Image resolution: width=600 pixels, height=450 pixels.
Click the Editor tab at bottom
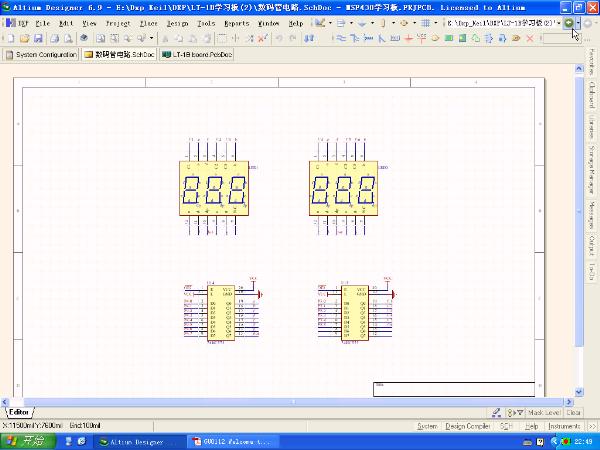click(18, 412)
